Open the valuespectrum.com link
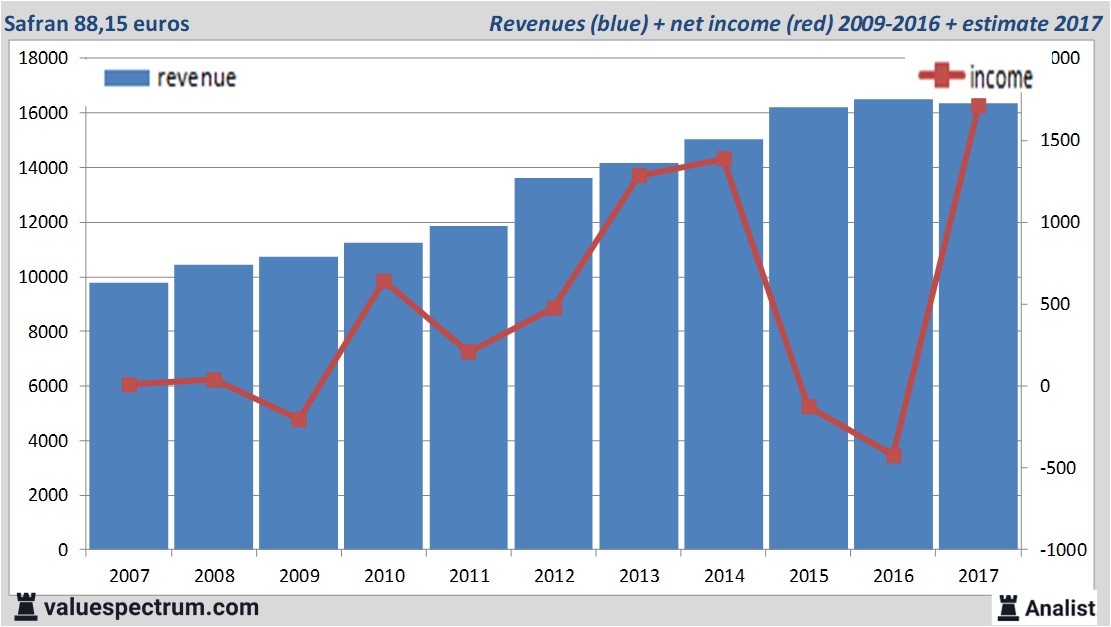Image resolution: width=1111 pixels, height=627 pixels. click(151, 607)
